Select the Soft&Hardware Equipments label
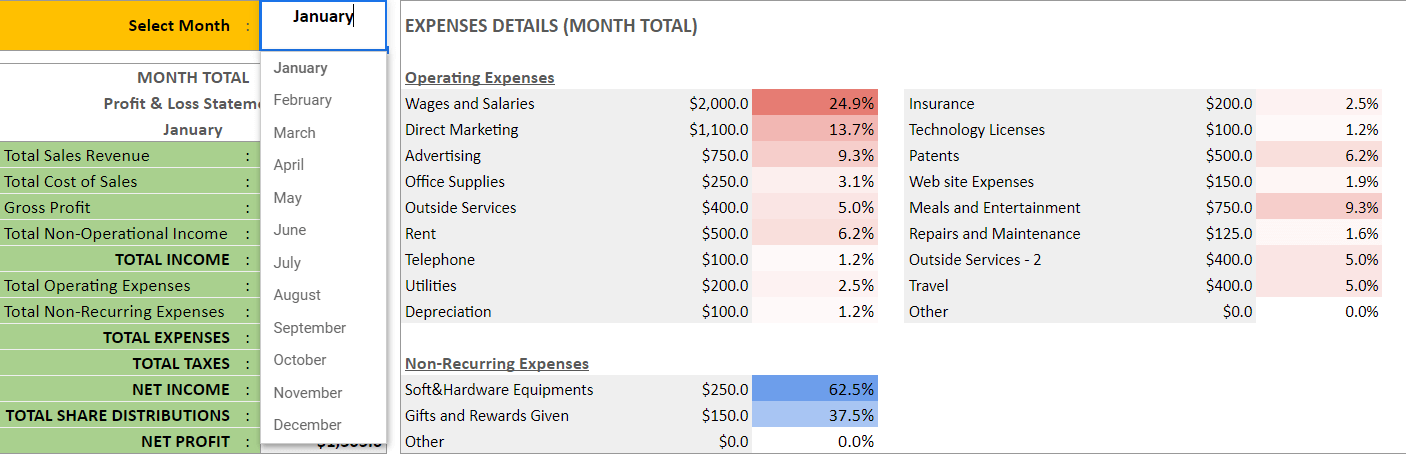The height and width of the screenshot is (454, 1406). click(x=499, y=390)
